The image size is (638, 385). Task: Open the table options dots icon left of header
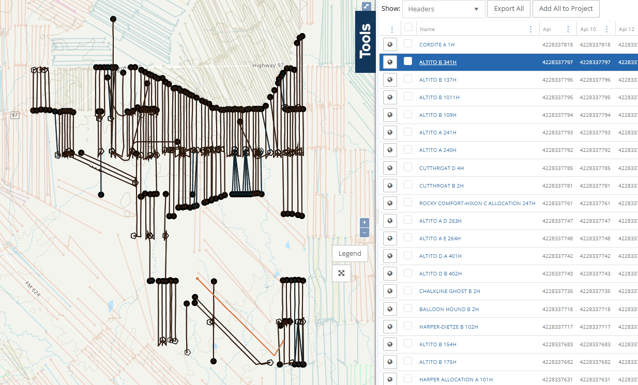[x=392, y=29]
